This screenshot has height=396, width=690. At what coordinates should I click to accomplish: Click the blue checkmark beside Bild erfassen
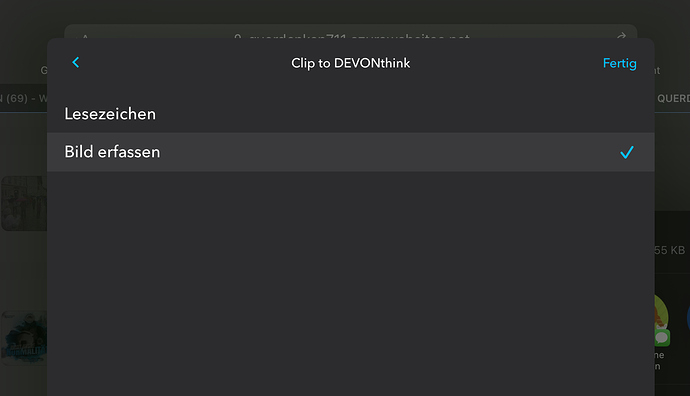coord(627,152)
